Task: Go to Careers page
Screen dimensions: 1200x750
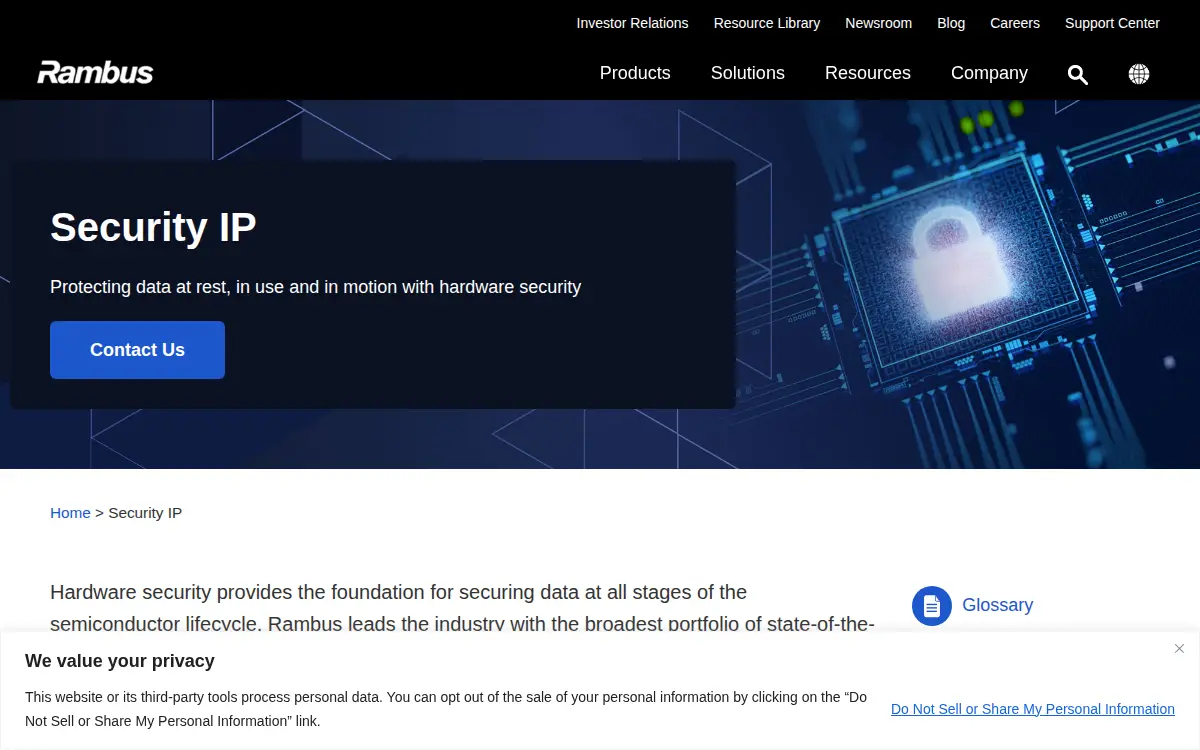Action: click(x=1015, y=23)
